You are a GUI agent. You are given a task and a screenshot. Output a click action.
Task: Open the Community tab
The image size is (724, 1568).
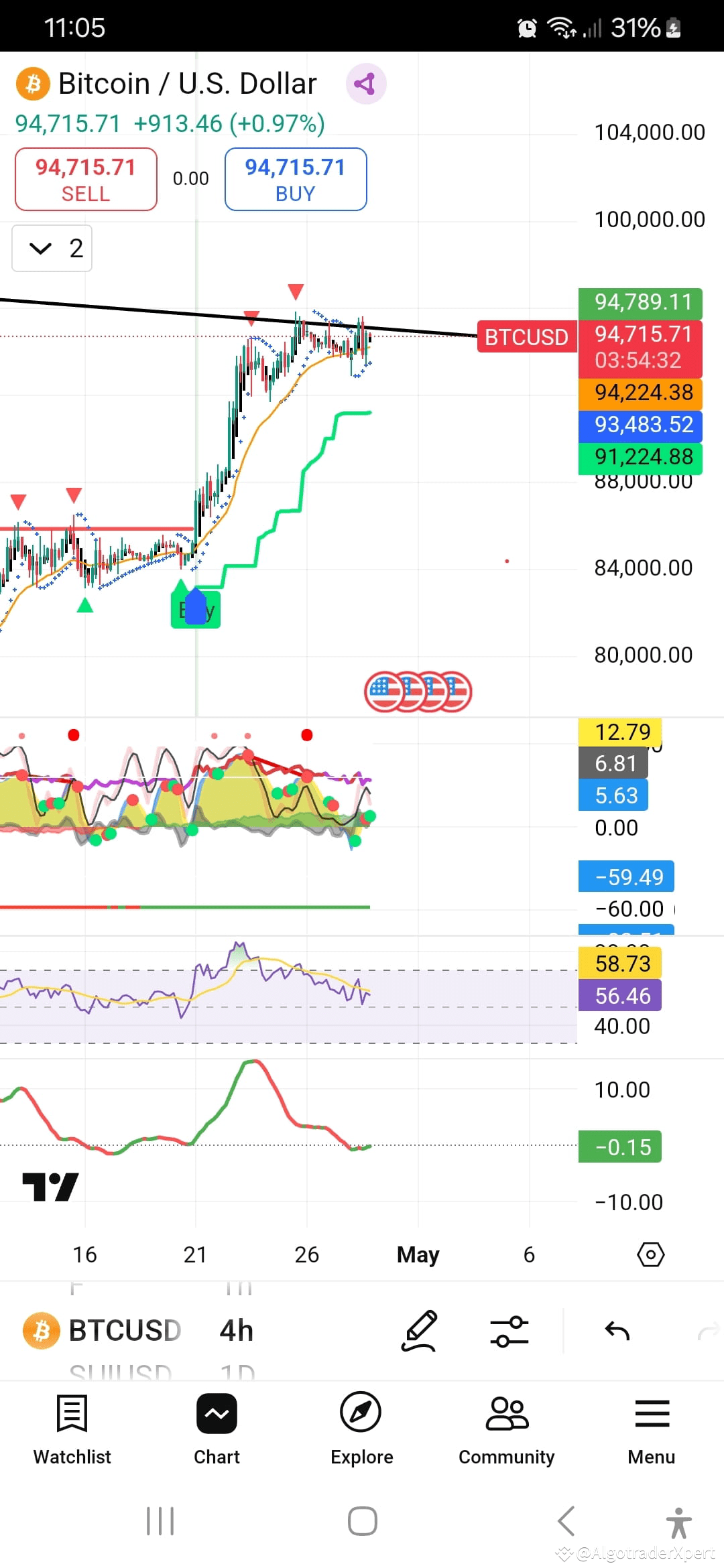click(x=507, y=1430)
